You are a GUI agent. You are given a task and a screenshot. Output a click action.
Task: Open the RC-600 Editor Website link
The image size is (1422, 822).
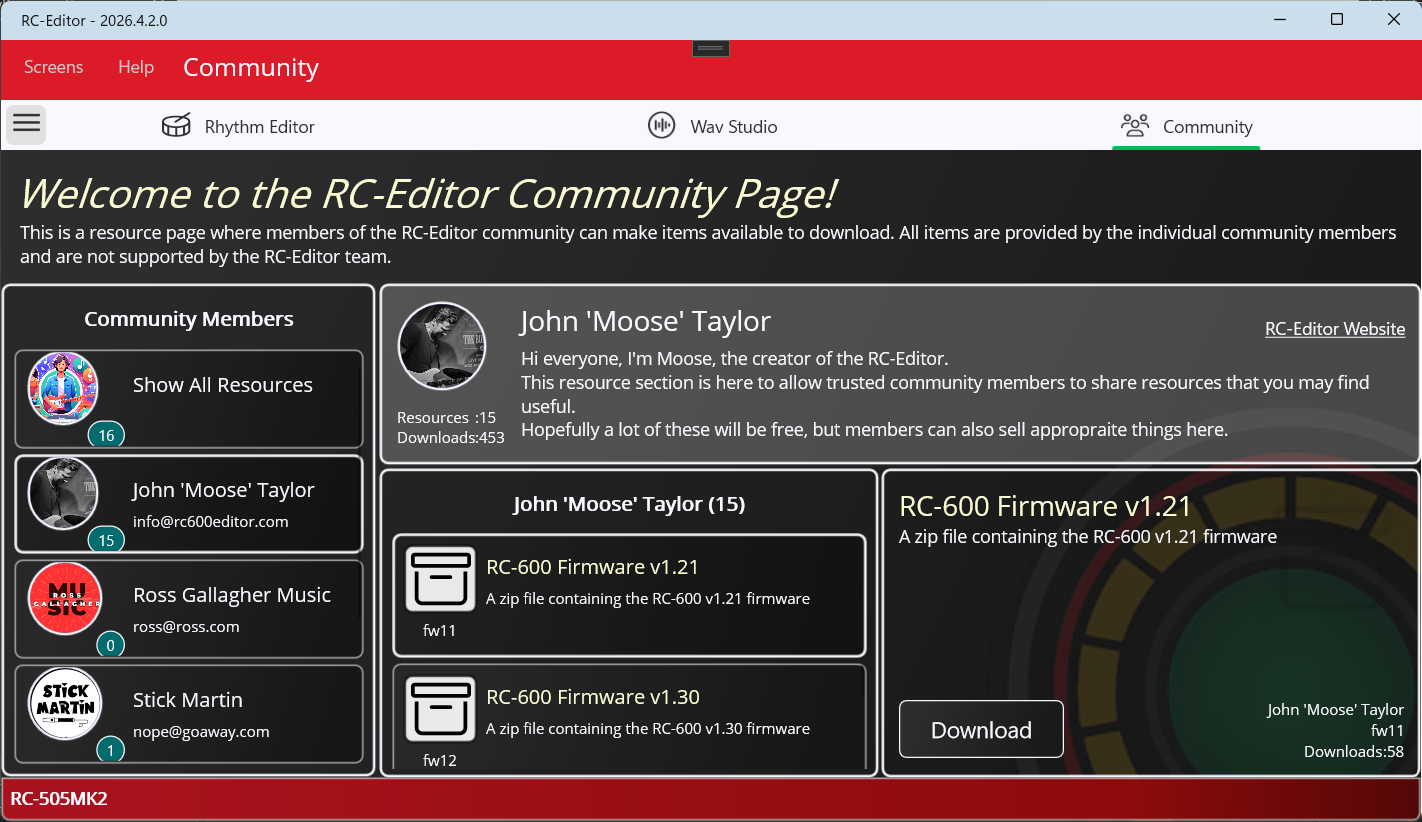(x=1335, y=329)
